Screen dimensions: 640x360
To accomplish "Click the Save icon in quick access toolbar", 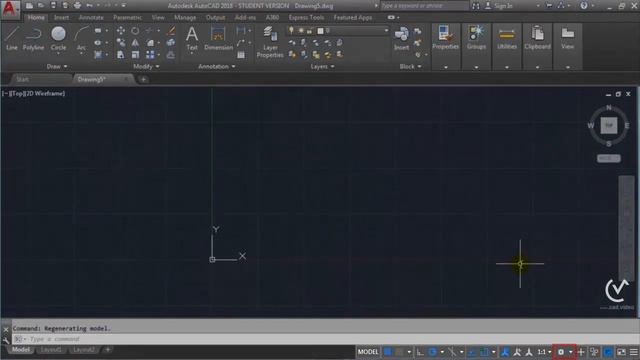I will click(x=53, y=6).
